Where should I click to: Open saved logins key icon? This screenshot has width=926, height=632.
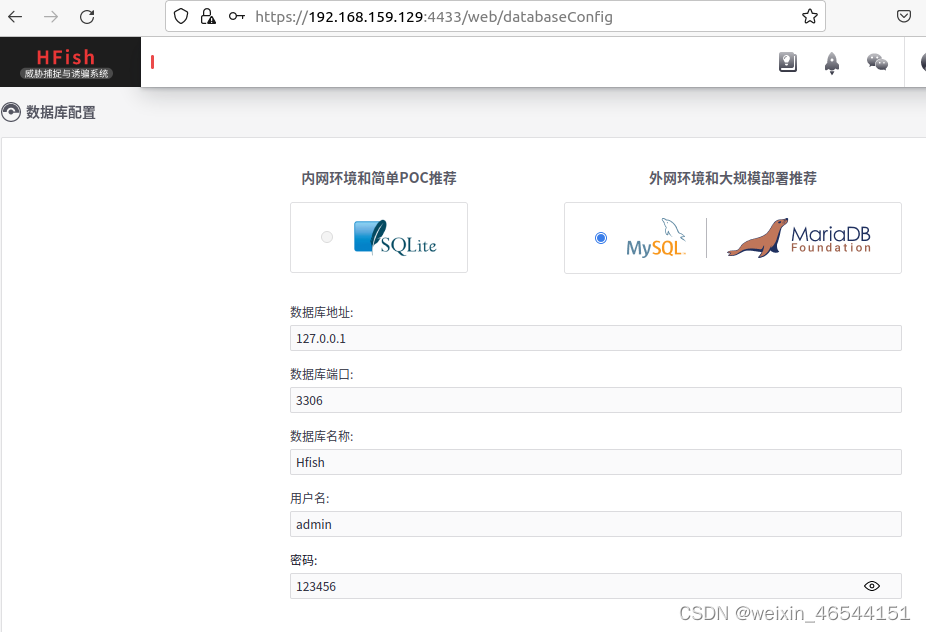click(237, 17)
